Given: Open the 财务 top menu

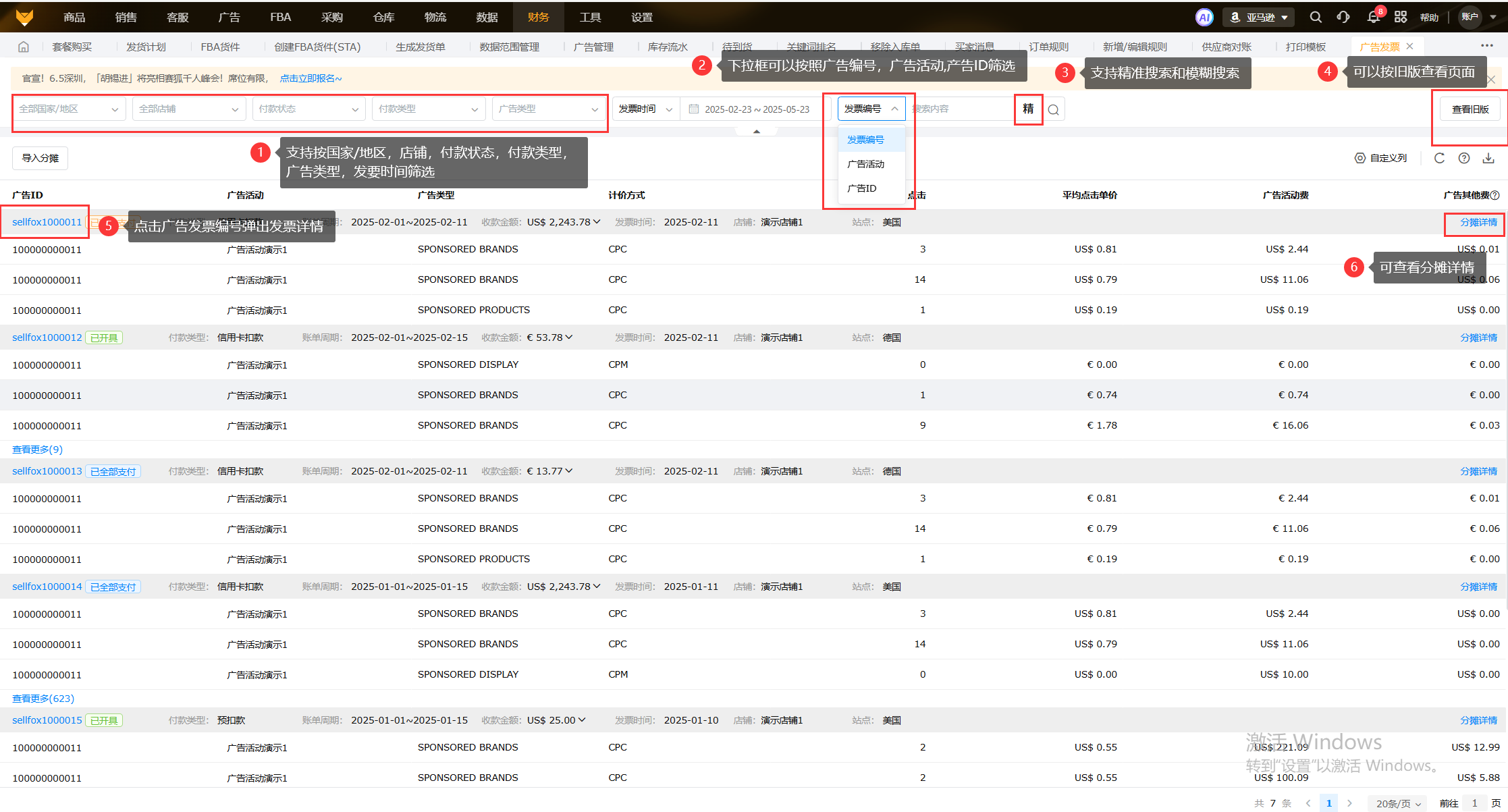Looking at the screenshot, I should click(538, 17).
